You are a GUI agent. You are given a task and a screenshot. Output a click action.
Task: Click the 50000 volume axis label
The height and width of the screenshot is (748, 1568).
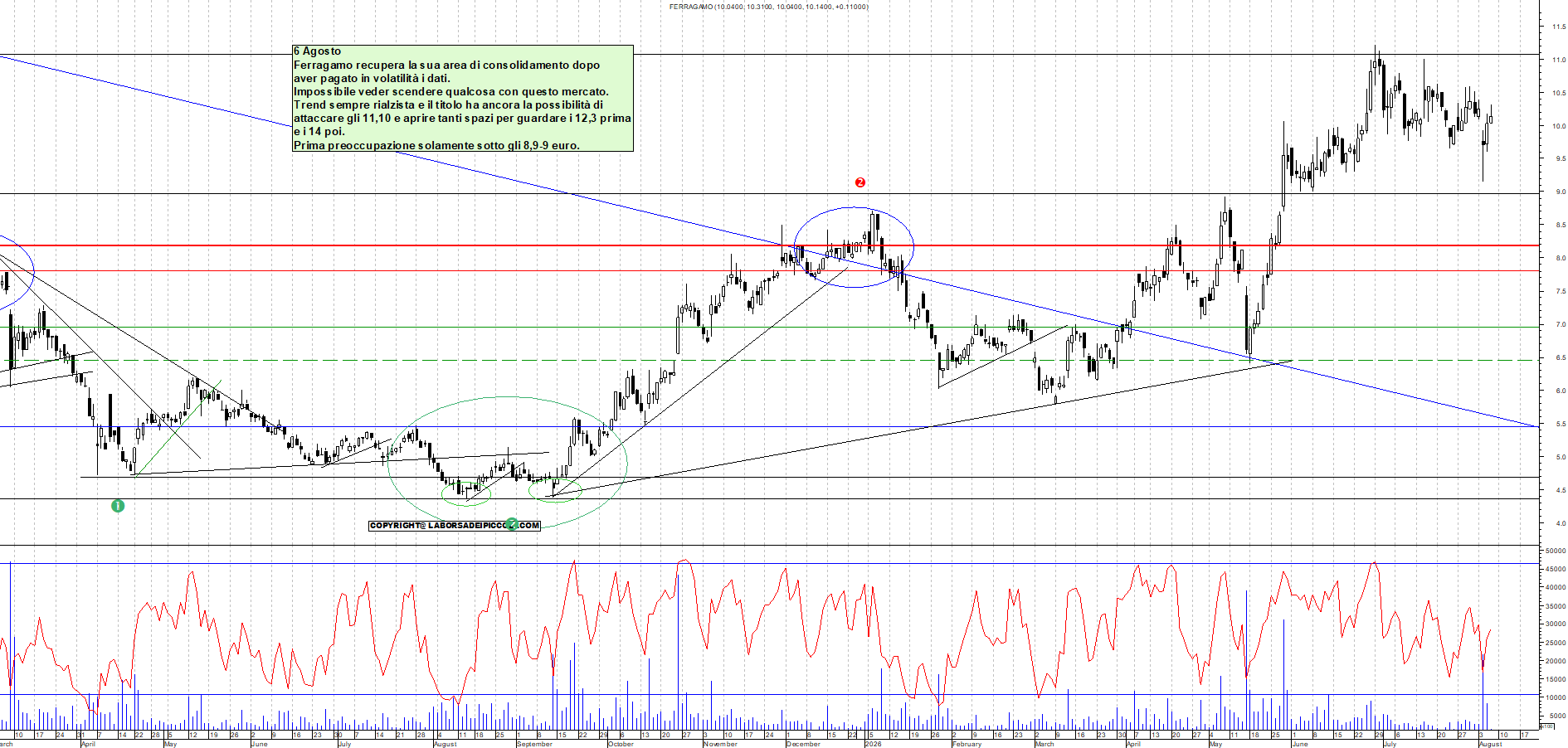[x=1556, y=551]
